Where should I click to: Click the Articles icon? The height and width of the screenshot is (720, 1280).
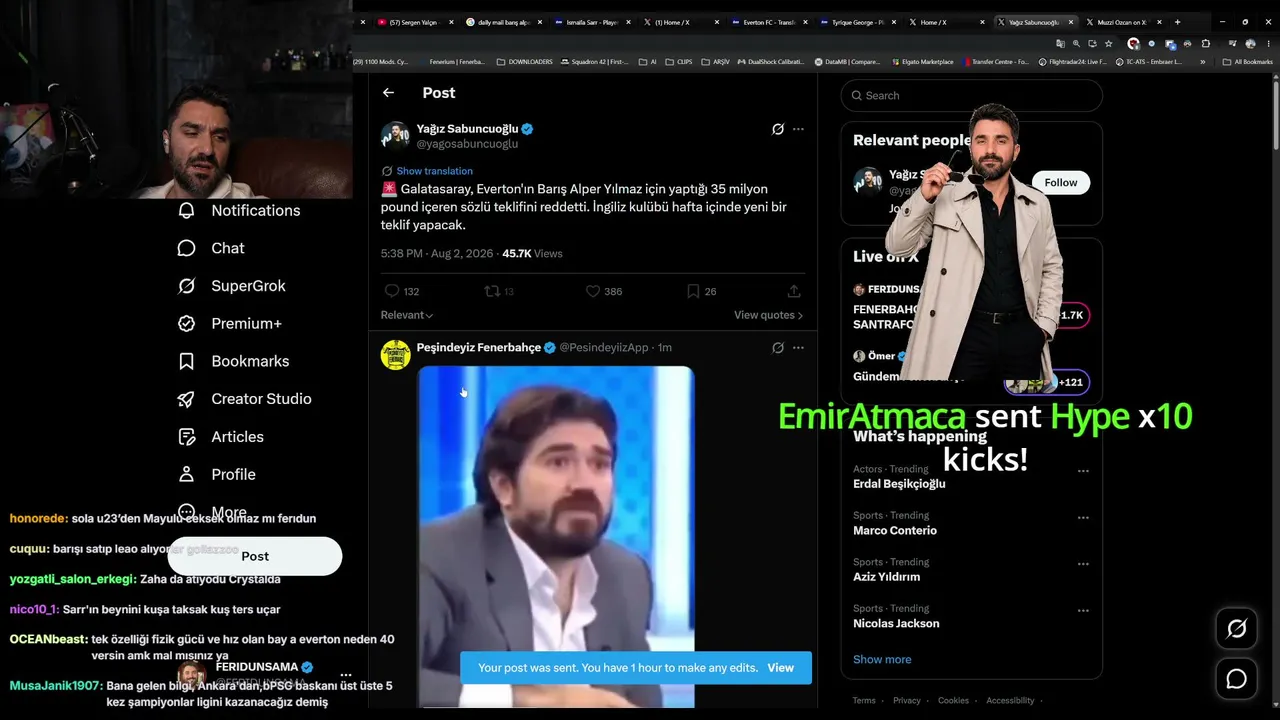pyautogui.click(x=186, y=437)
